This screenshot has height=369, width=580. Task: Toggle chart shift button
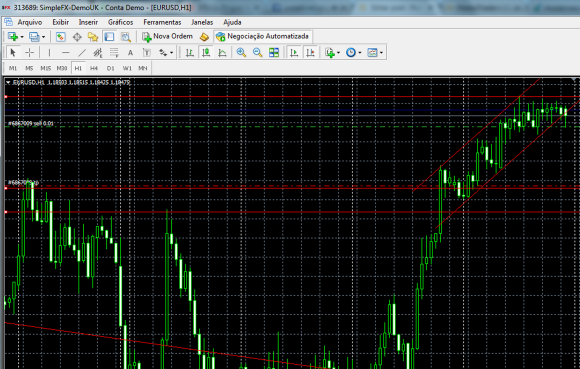[310, 53]
